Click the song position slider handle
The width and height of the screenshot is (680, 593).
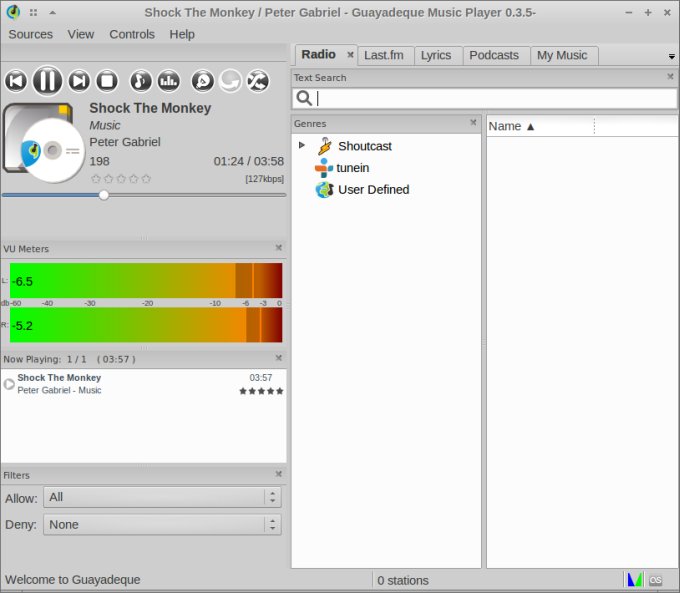tap(103, 195)
